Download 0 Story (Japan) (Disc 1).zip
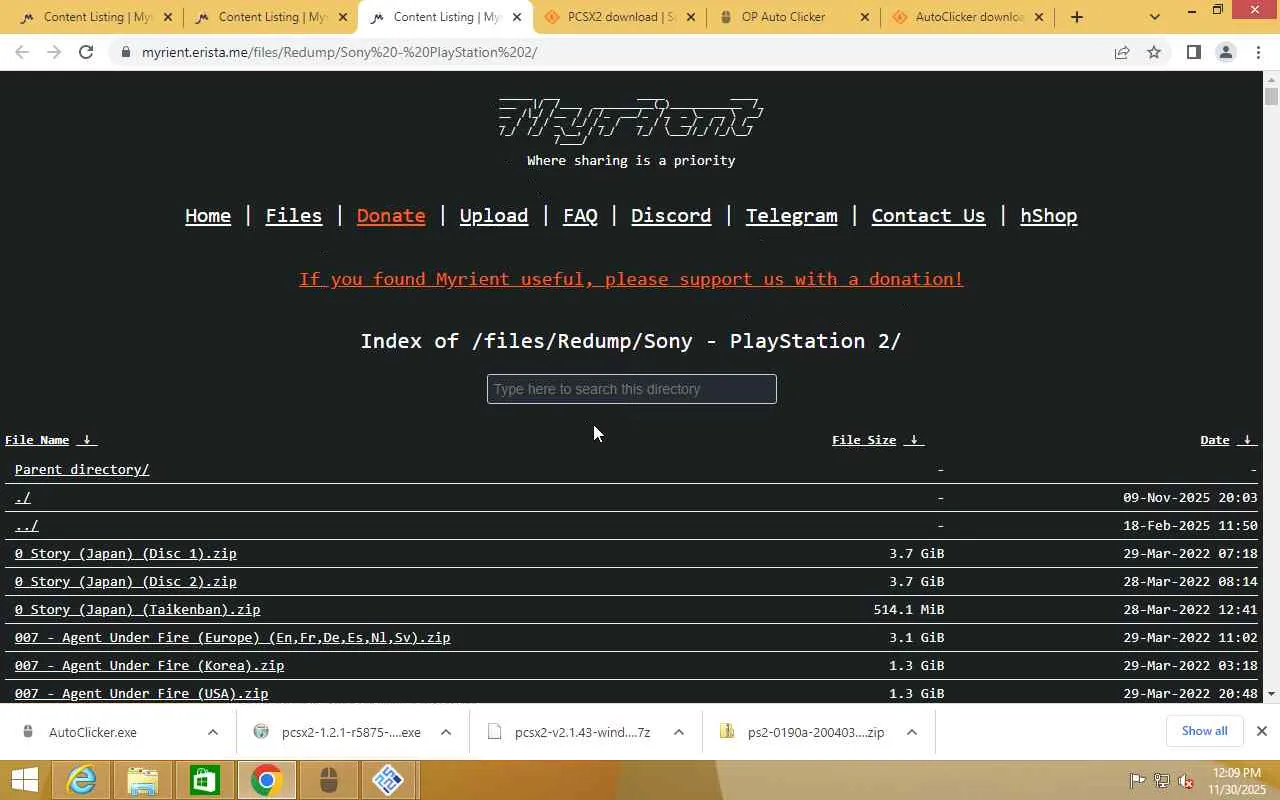The width and height of the screenshot is (1280, 800). coord(126,553)
